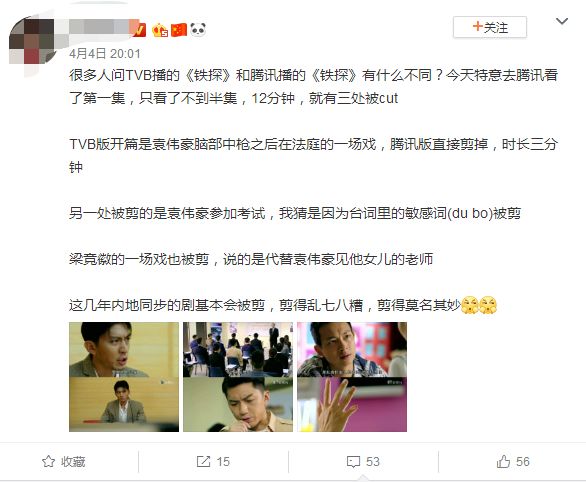Viewport: 586px width, 482px height.
Task: Expand the post options chevron
Action: coord(562,21)
